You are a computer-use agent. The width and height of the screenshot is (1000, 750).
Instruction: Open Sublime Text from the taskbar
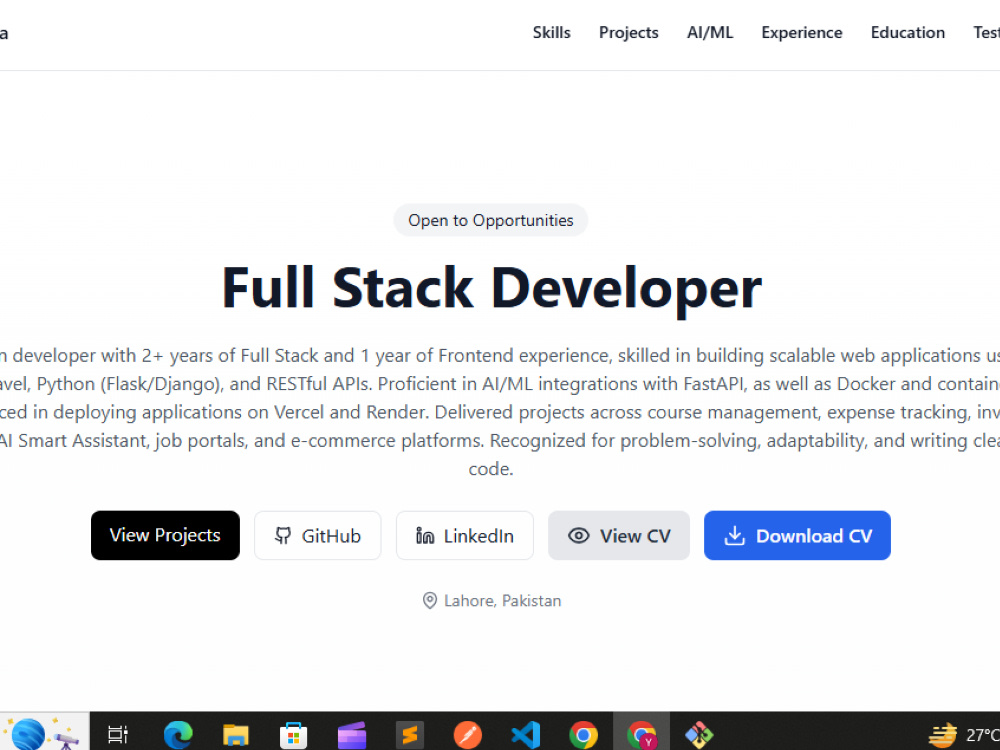point(409,735)
